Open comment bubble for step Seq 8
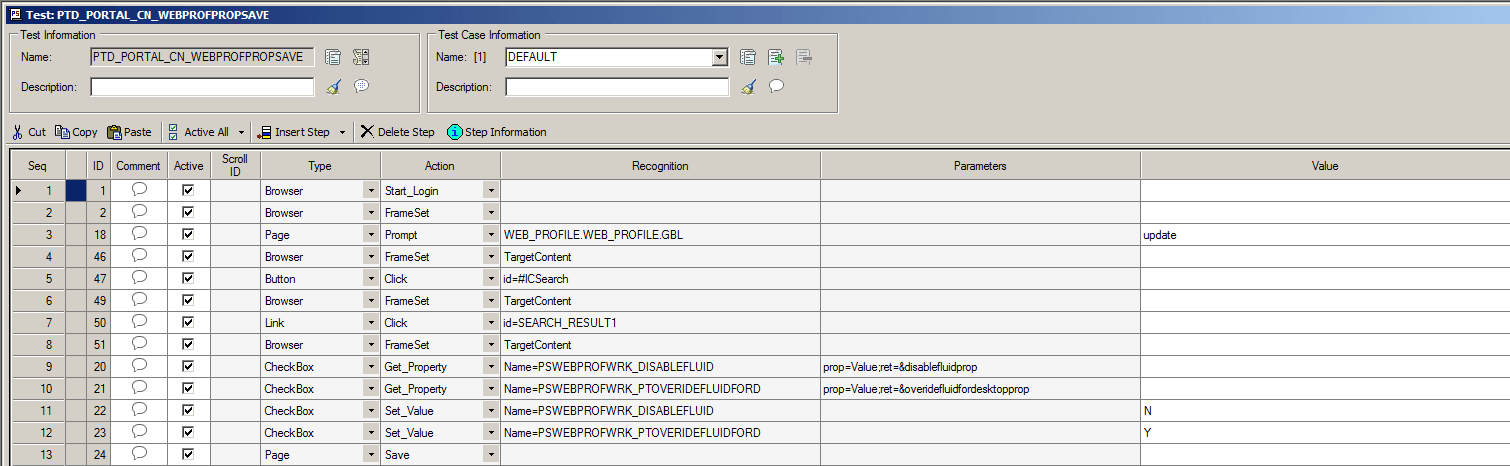This screenshot has width=1510, height=466. [139, 344]
